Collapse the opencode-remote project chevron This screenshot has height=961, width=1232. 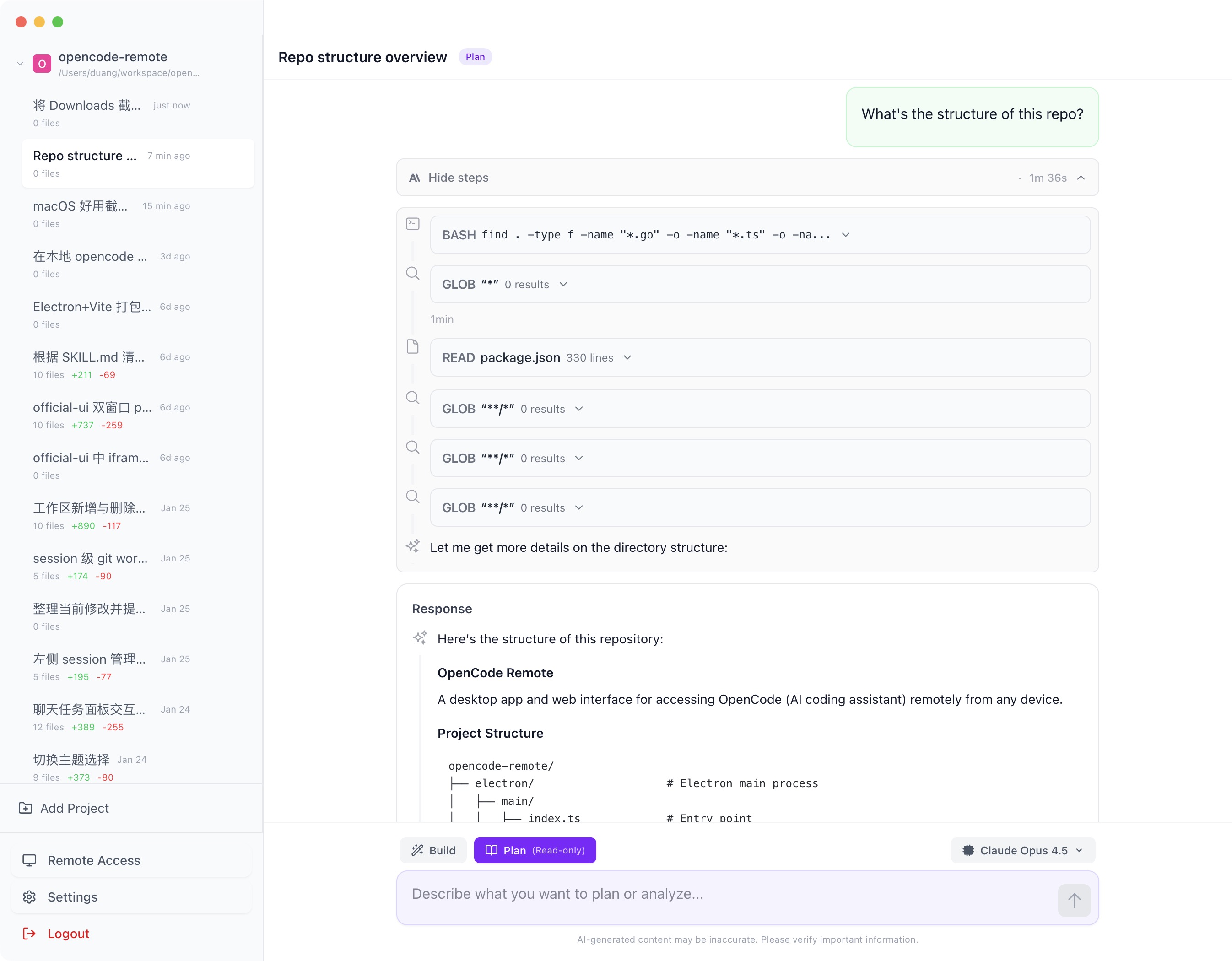[x=20, y=64]
